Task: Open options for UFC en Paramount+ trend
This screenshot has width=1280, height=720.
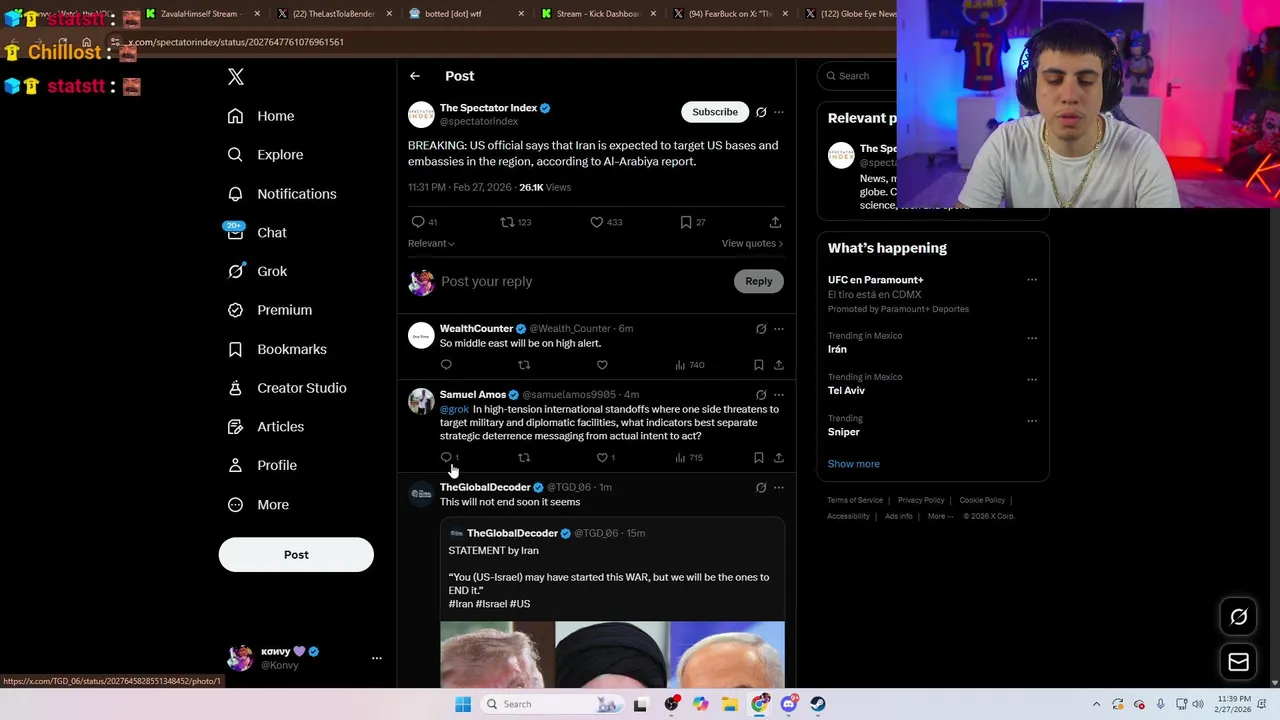Action: point(1032,280)
